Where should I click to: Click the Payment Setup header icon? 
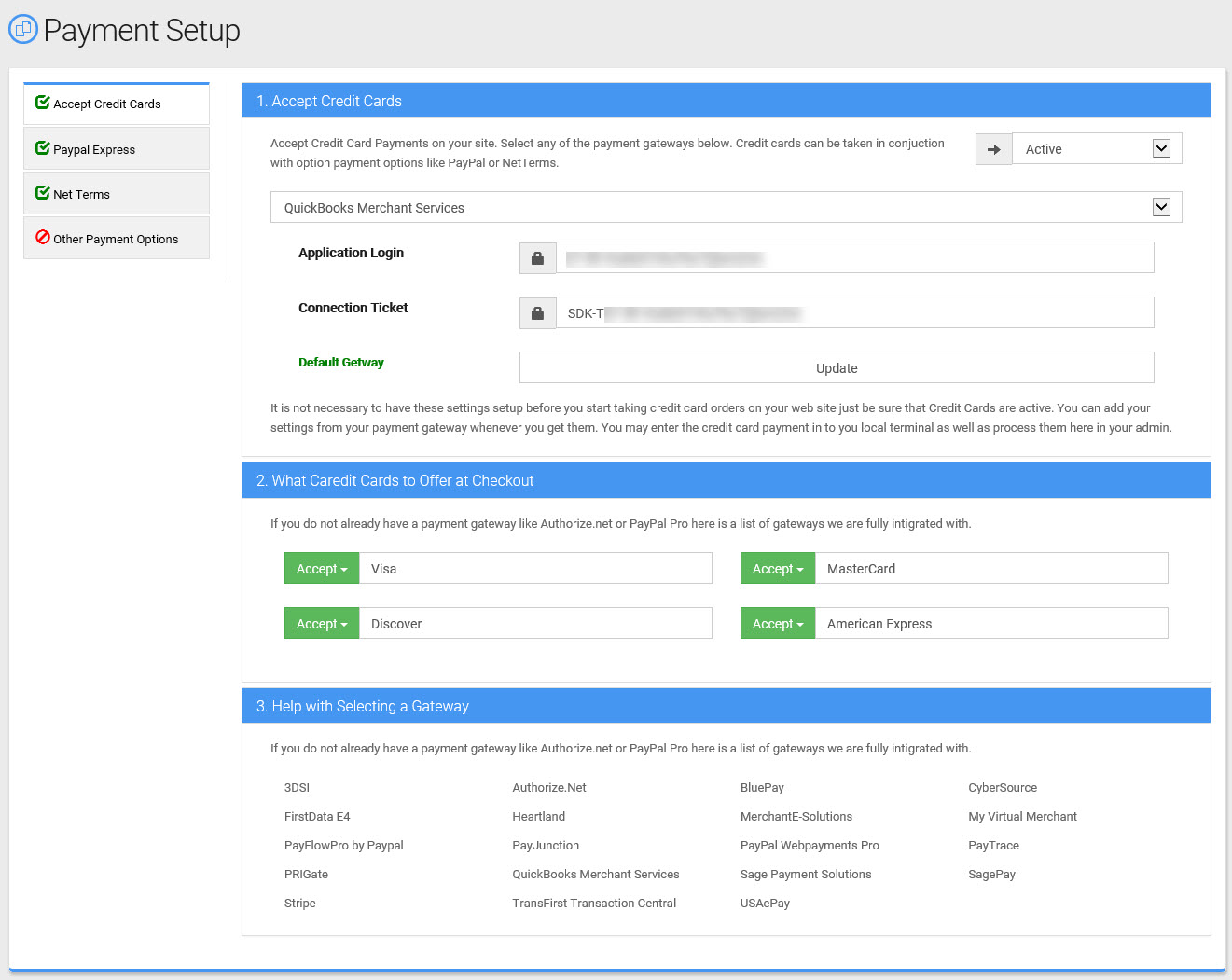[23, 29]
